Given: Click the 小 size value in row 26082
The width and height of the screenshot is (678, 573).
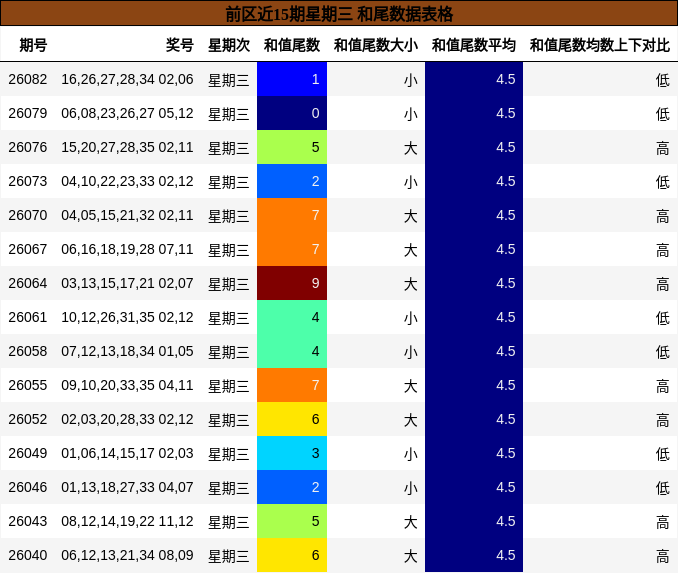Looking at the screenshot, I should 411,80.
